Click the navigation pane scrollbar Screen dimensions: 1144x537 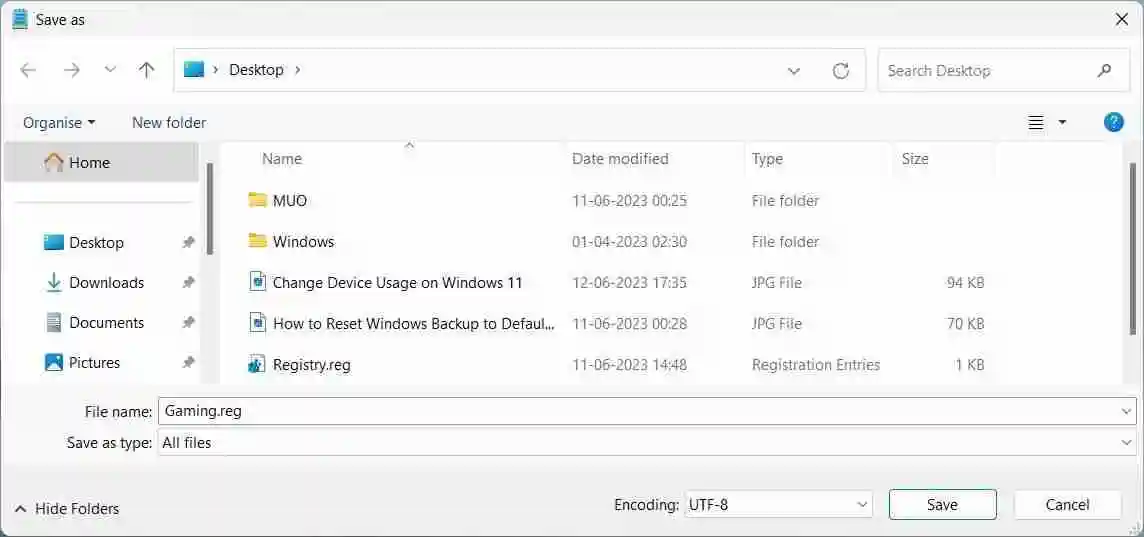[210, 208]
